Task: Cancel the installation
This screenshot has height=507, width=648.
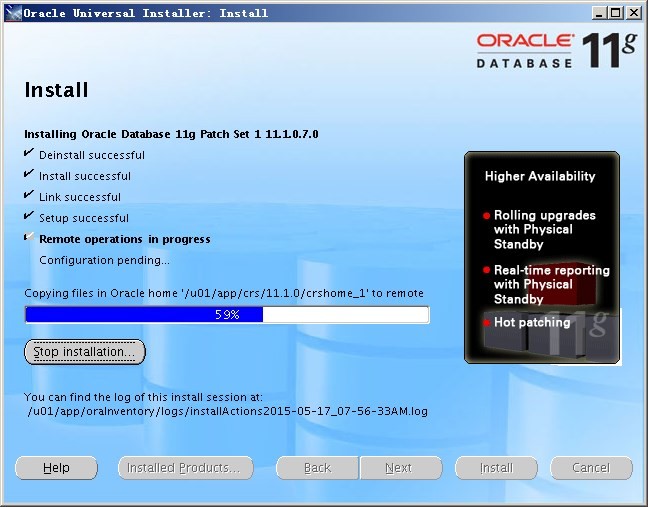Action: click(x=590, y=468)
